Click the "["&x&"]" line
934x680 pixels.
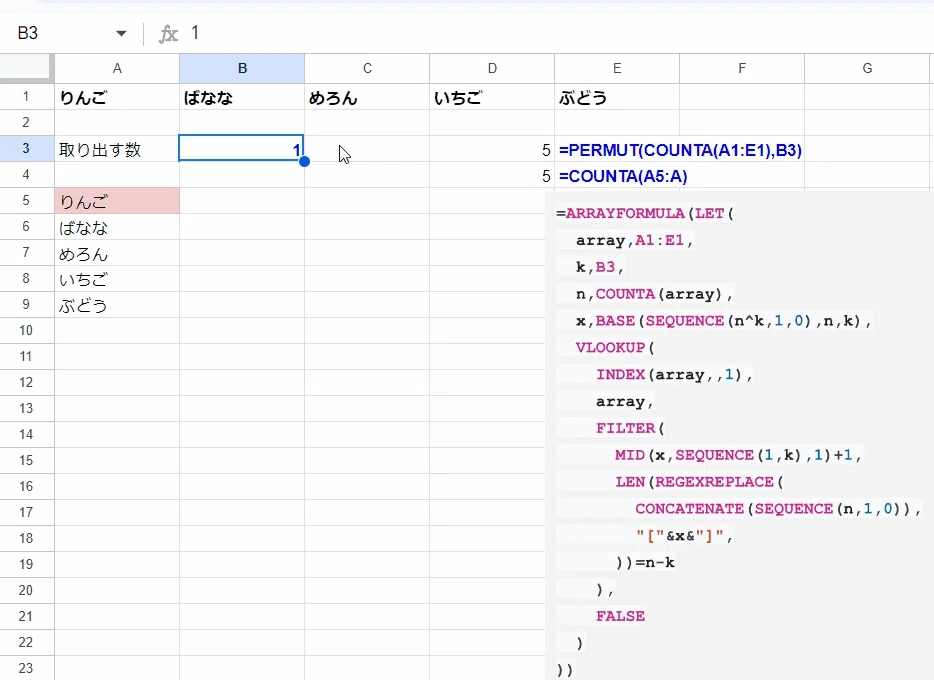pyautogui.click(x=684, y=535)
